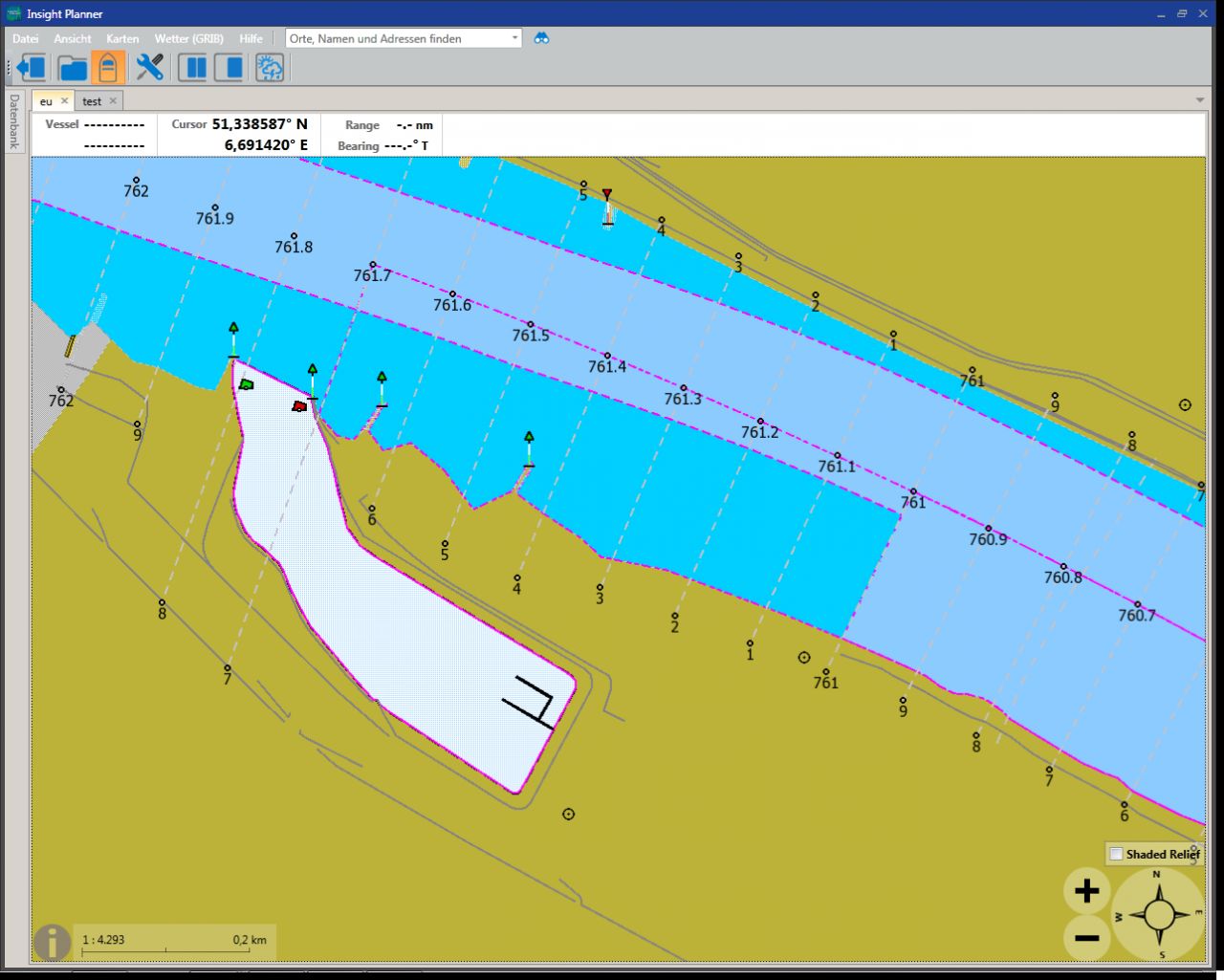Expand the place search dropdown arrow

point(514,38)
